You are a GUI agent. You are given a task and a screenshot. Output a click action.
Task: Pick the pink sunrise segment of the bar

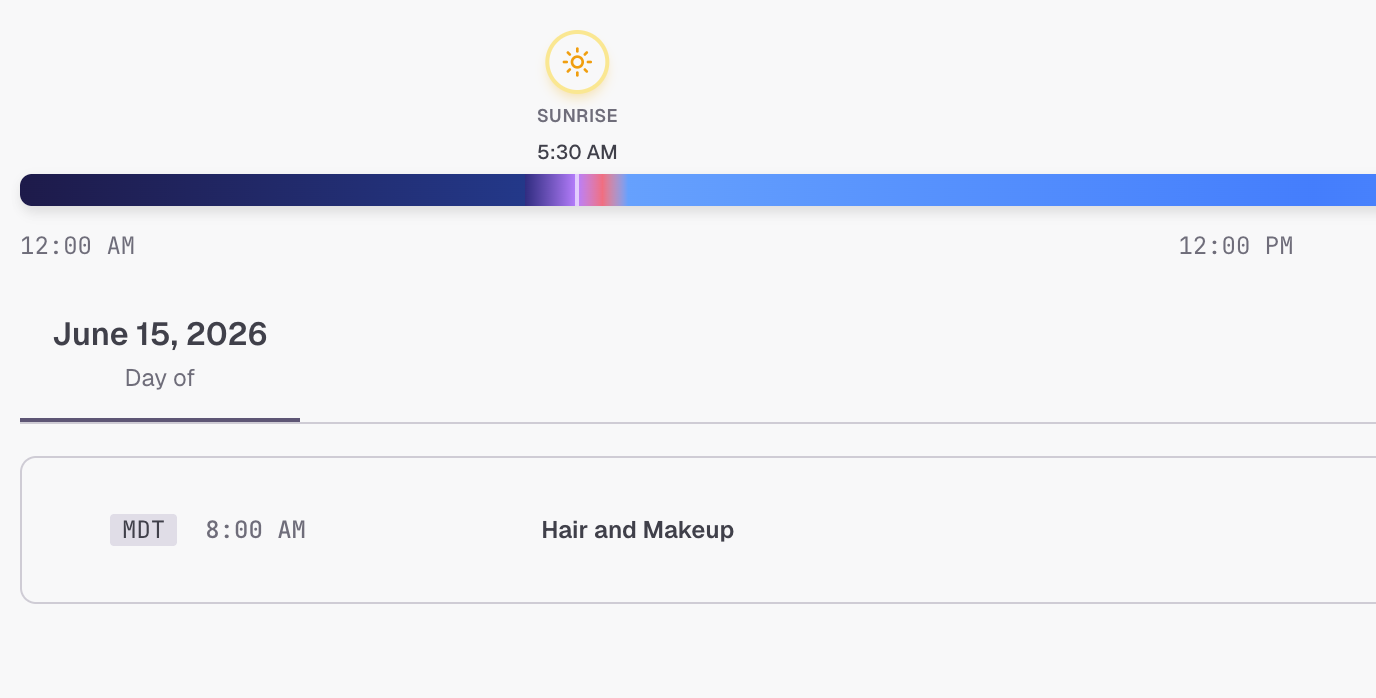point(600,190)
